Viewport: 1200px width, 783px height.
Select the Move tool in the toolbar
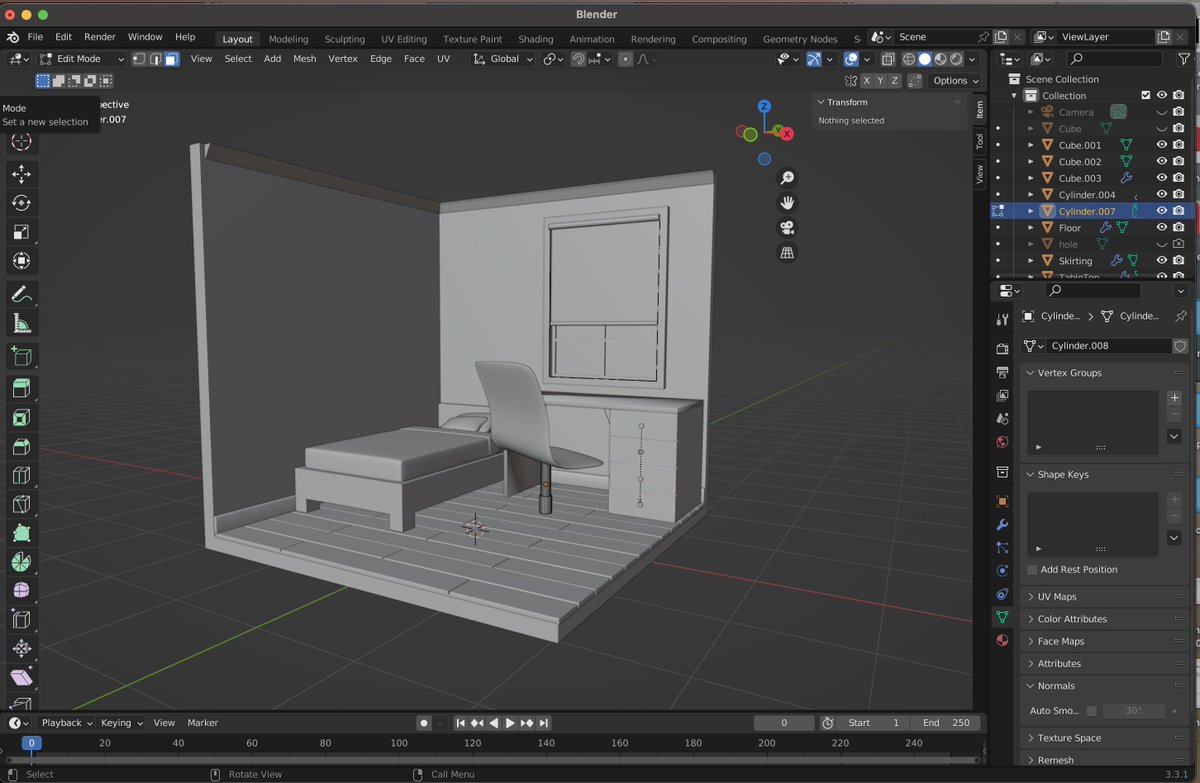pos(21,174)
